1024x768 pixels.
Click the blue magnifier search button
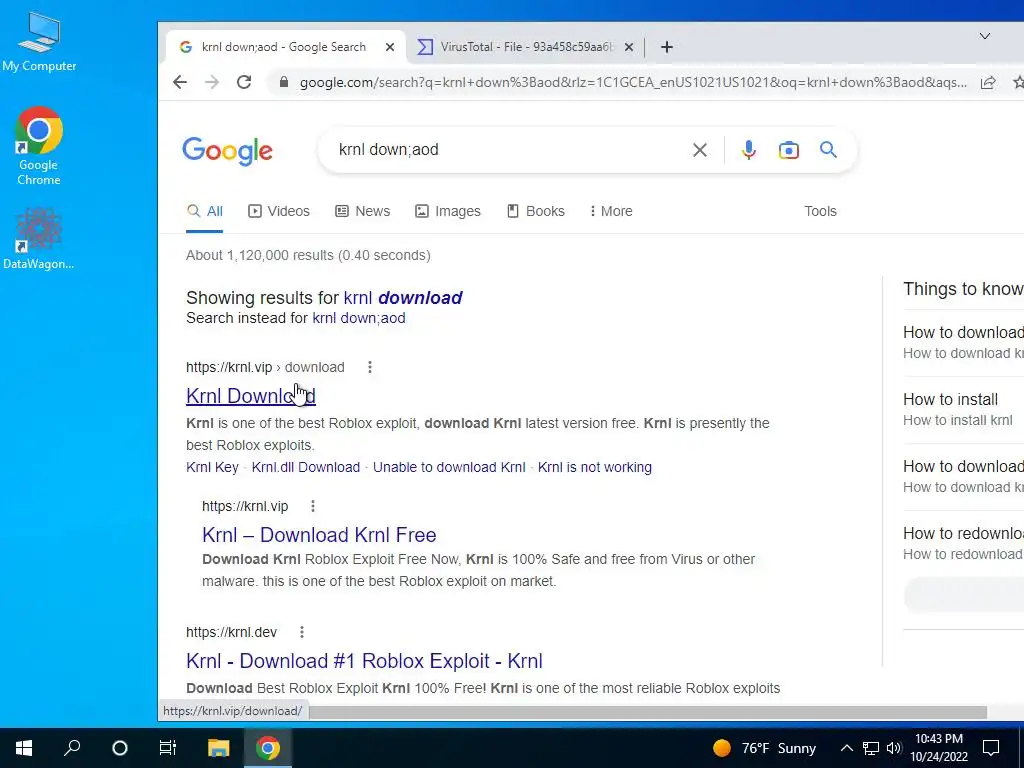(828, 150)
